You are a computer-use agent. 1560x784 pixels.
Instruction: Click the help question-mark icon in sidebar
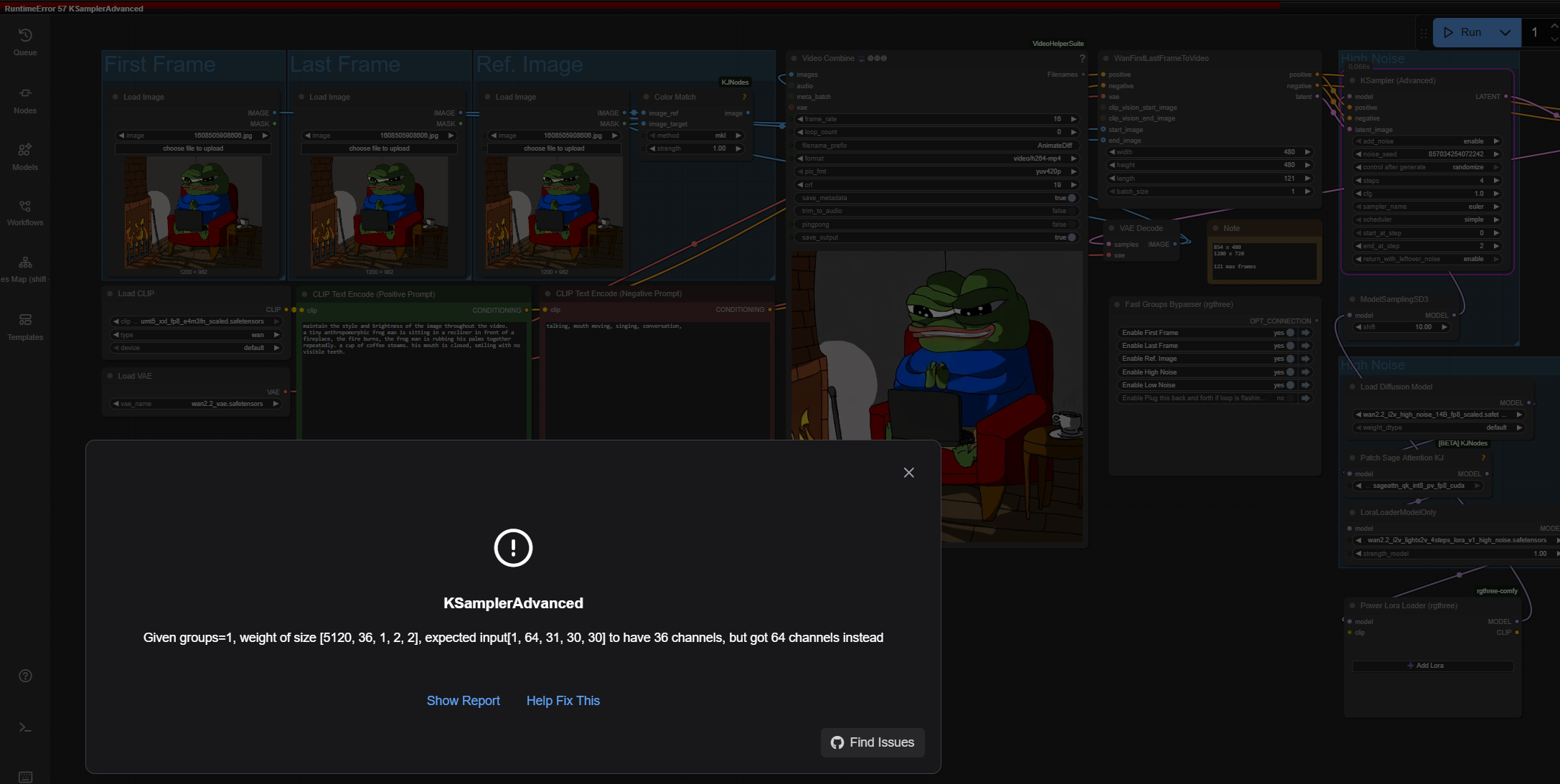point(25,676)
